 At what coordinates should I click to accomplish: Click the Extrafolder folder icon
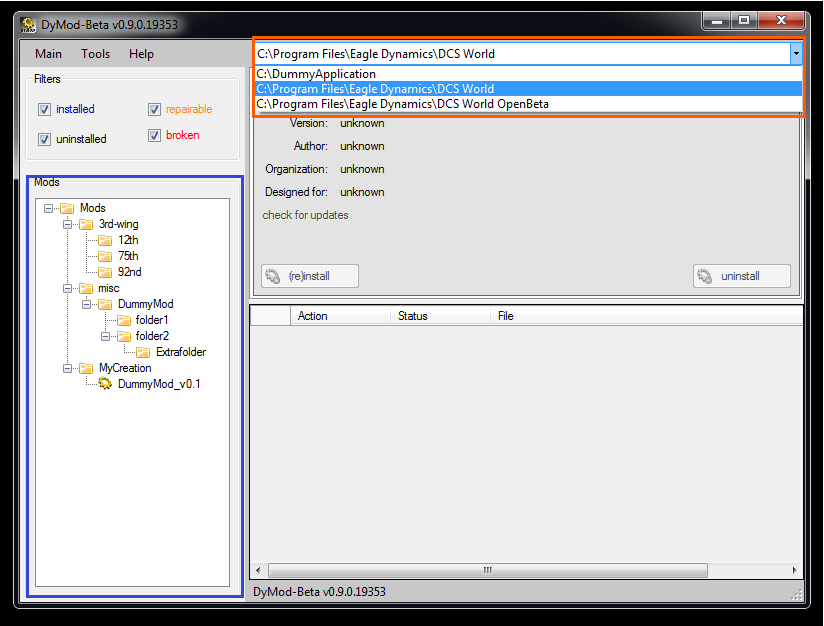143,352
